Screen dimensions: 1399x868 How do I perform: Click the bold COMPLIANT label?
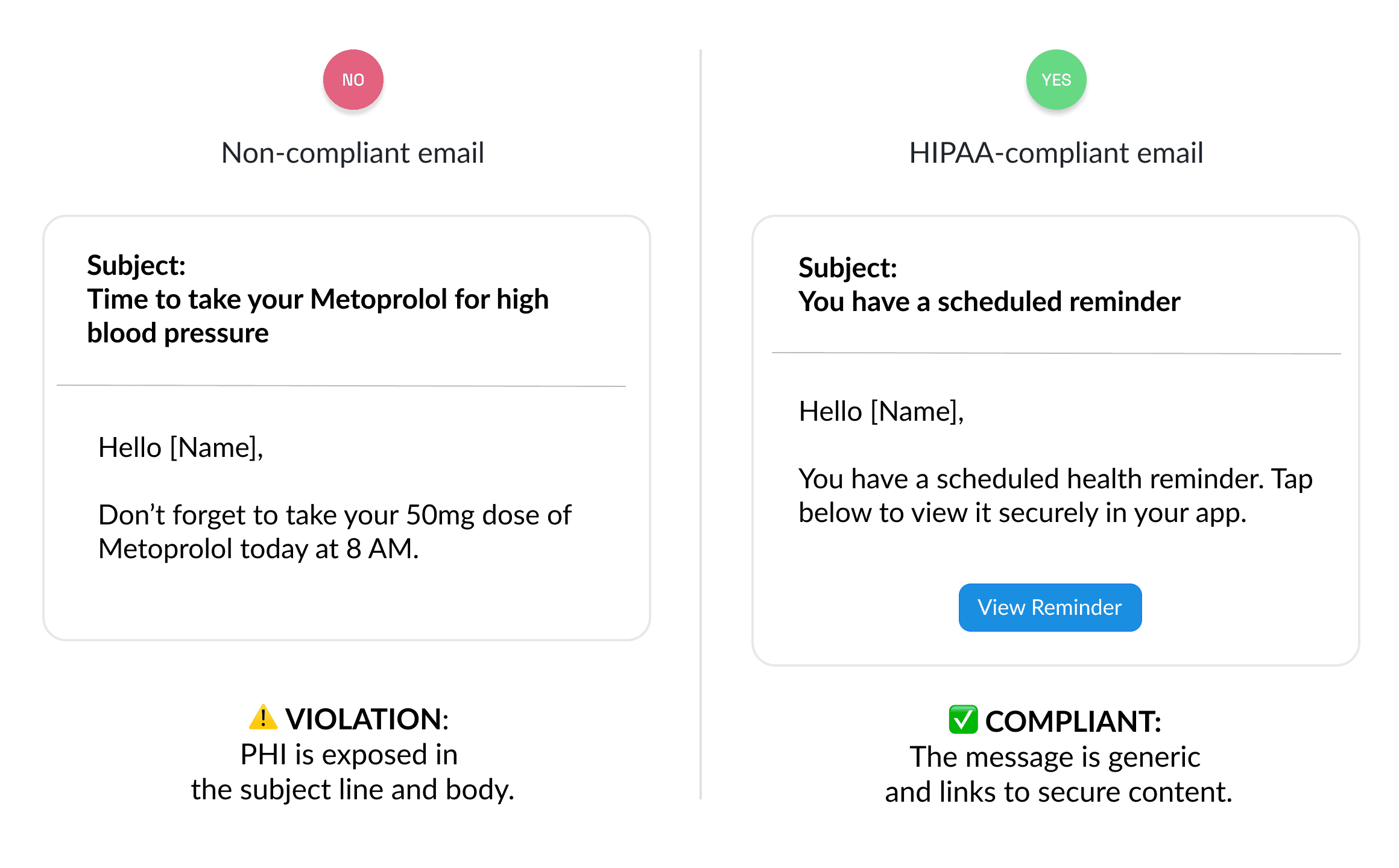click(x=1073, y=722)
